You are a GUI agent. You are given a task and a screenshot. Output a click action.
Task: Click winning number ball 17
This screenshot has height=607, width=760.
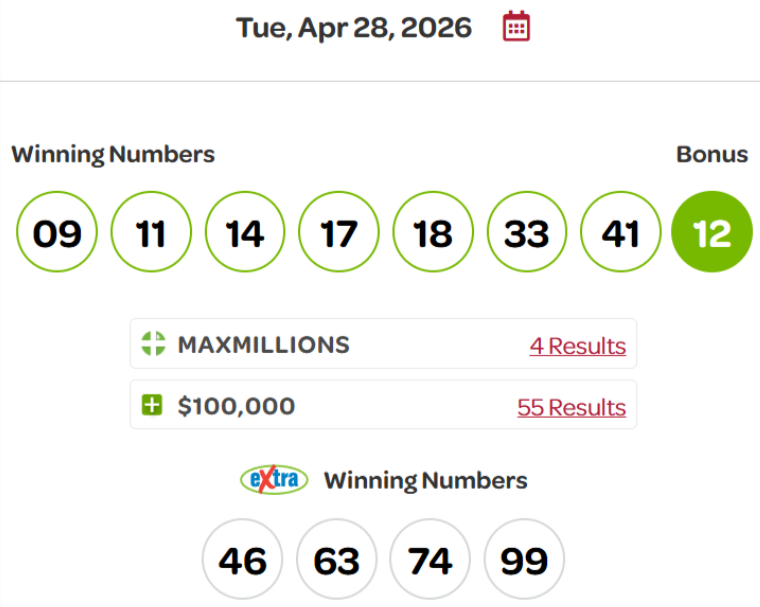coord(339,233)
